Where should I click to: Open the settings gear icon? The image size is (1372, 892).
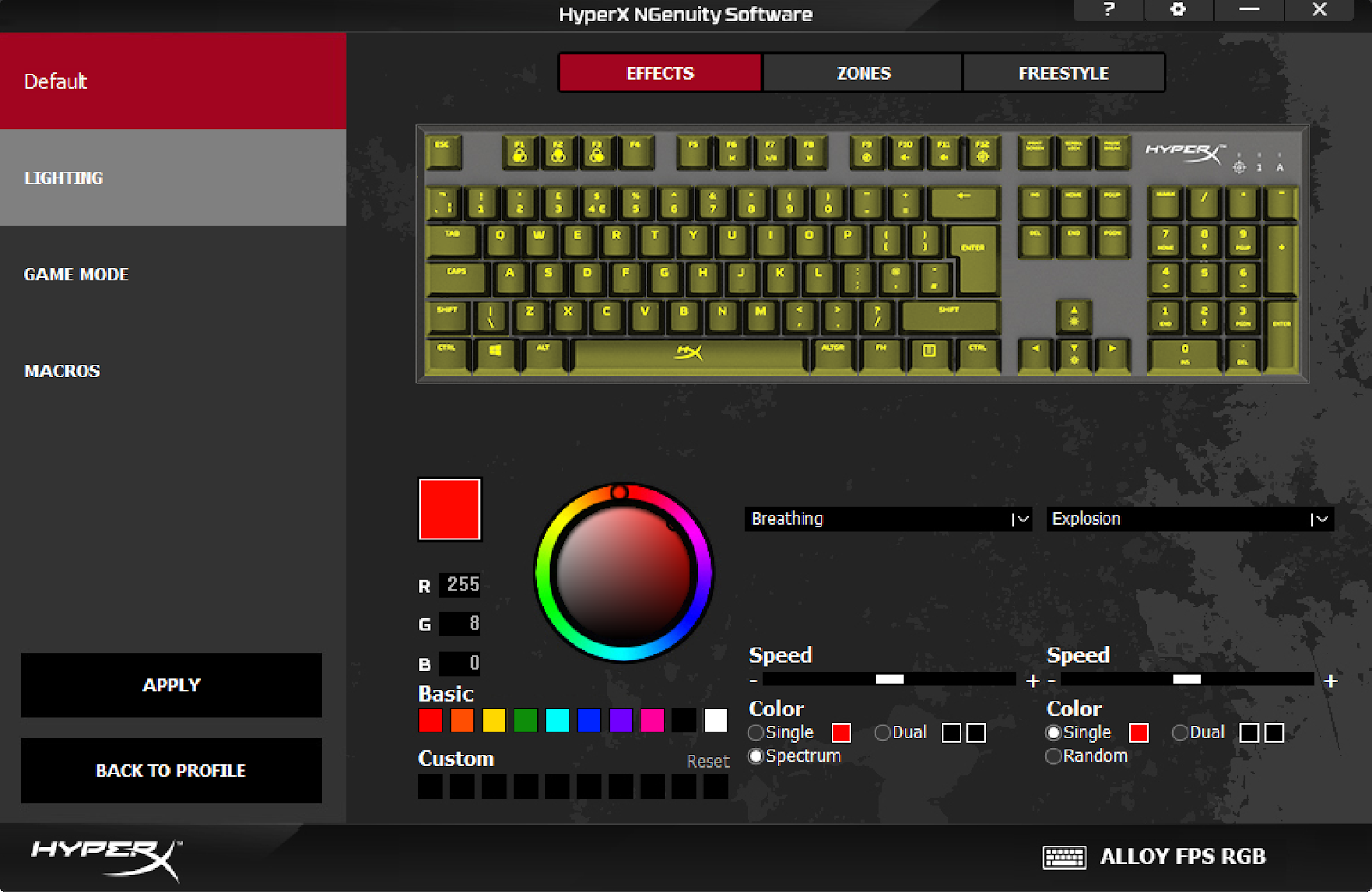[1178, 11]
